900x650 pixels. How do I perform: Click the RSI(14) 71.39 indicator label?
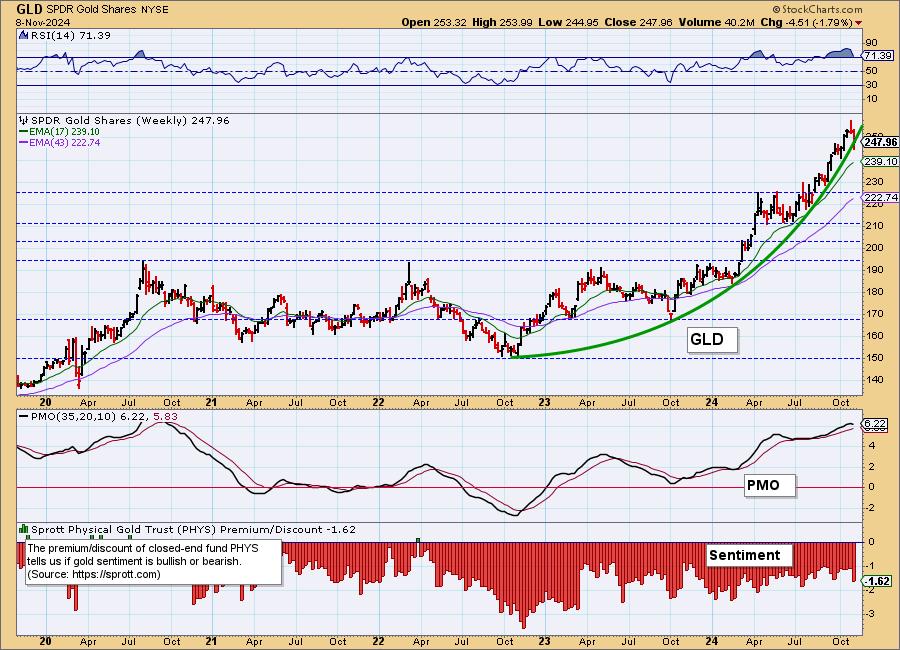coord(71,36)
